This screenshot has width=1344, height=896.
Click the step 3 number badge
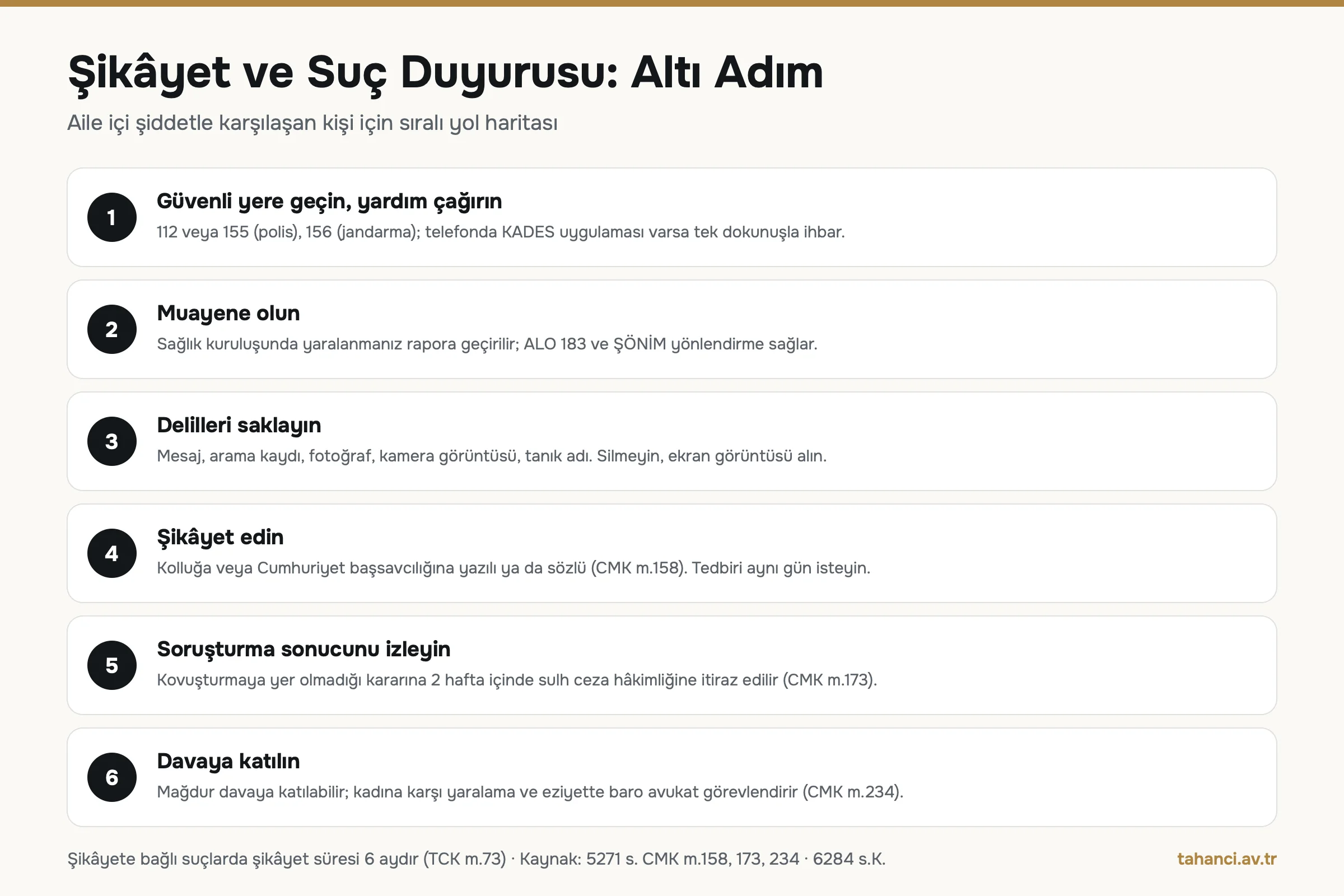pyautogui.click(x=111, y=441)
